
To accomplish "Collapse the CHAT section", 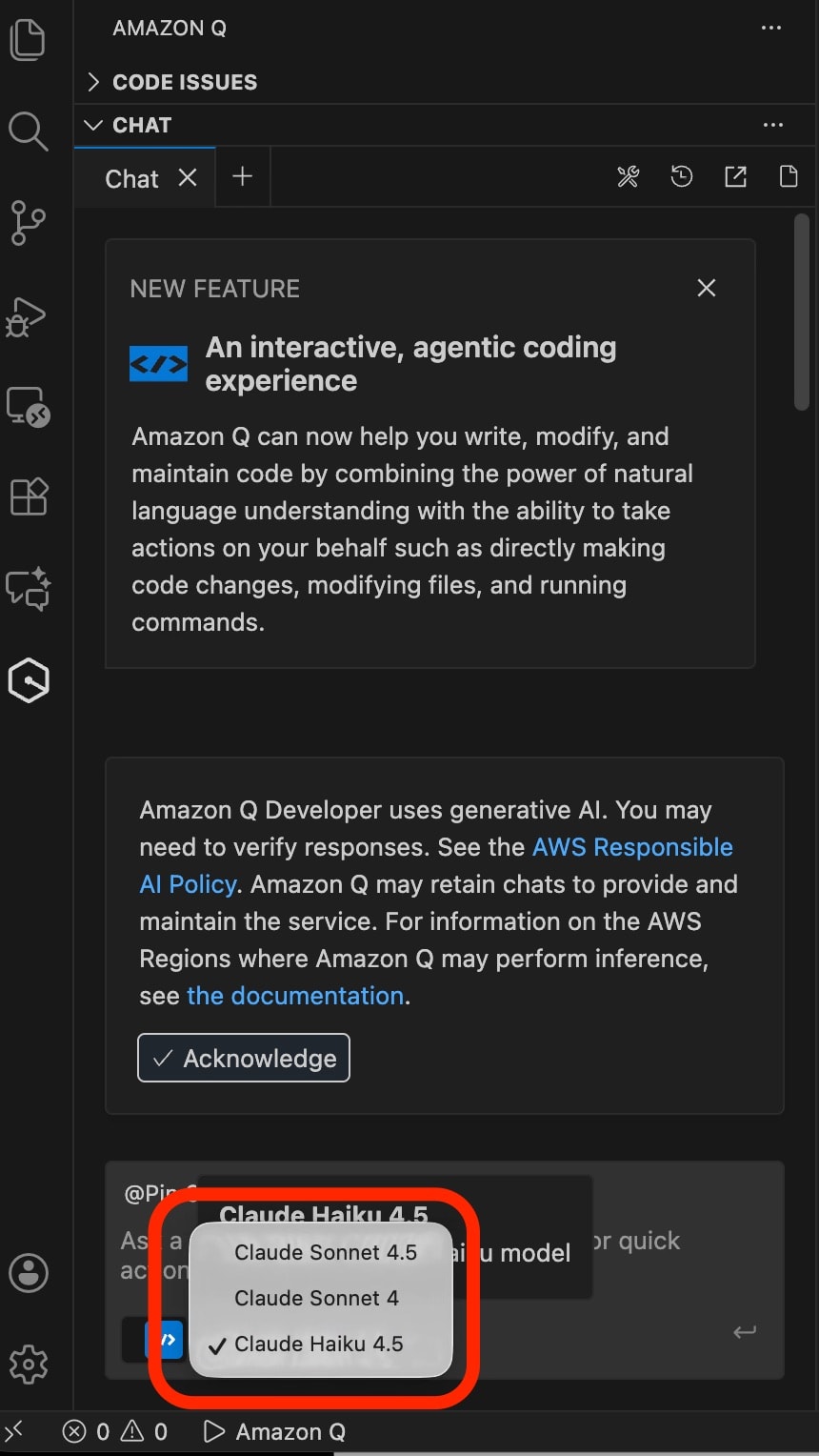I will tap(141, 125).
